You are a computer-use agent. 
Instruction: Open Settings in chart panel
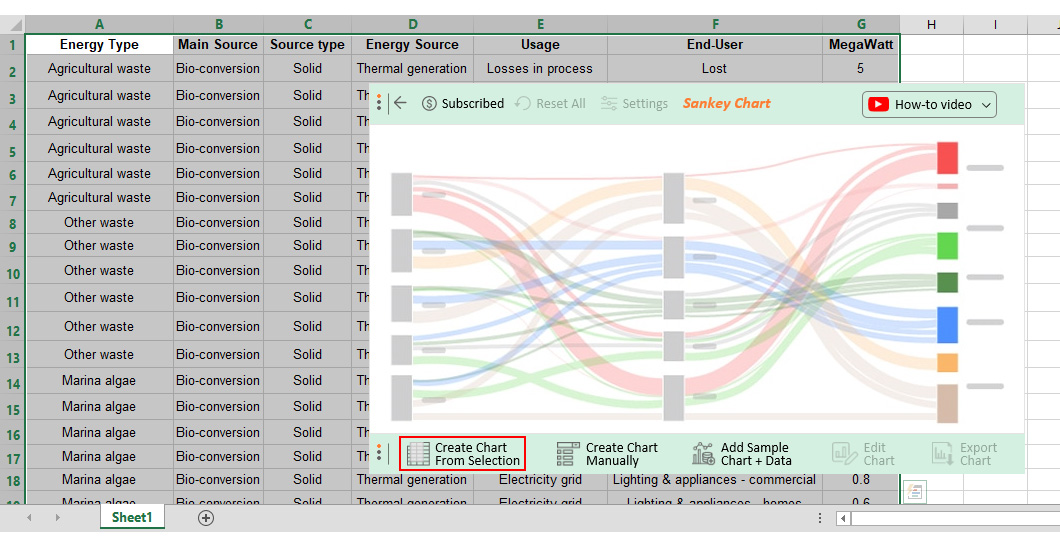[634, 103]
